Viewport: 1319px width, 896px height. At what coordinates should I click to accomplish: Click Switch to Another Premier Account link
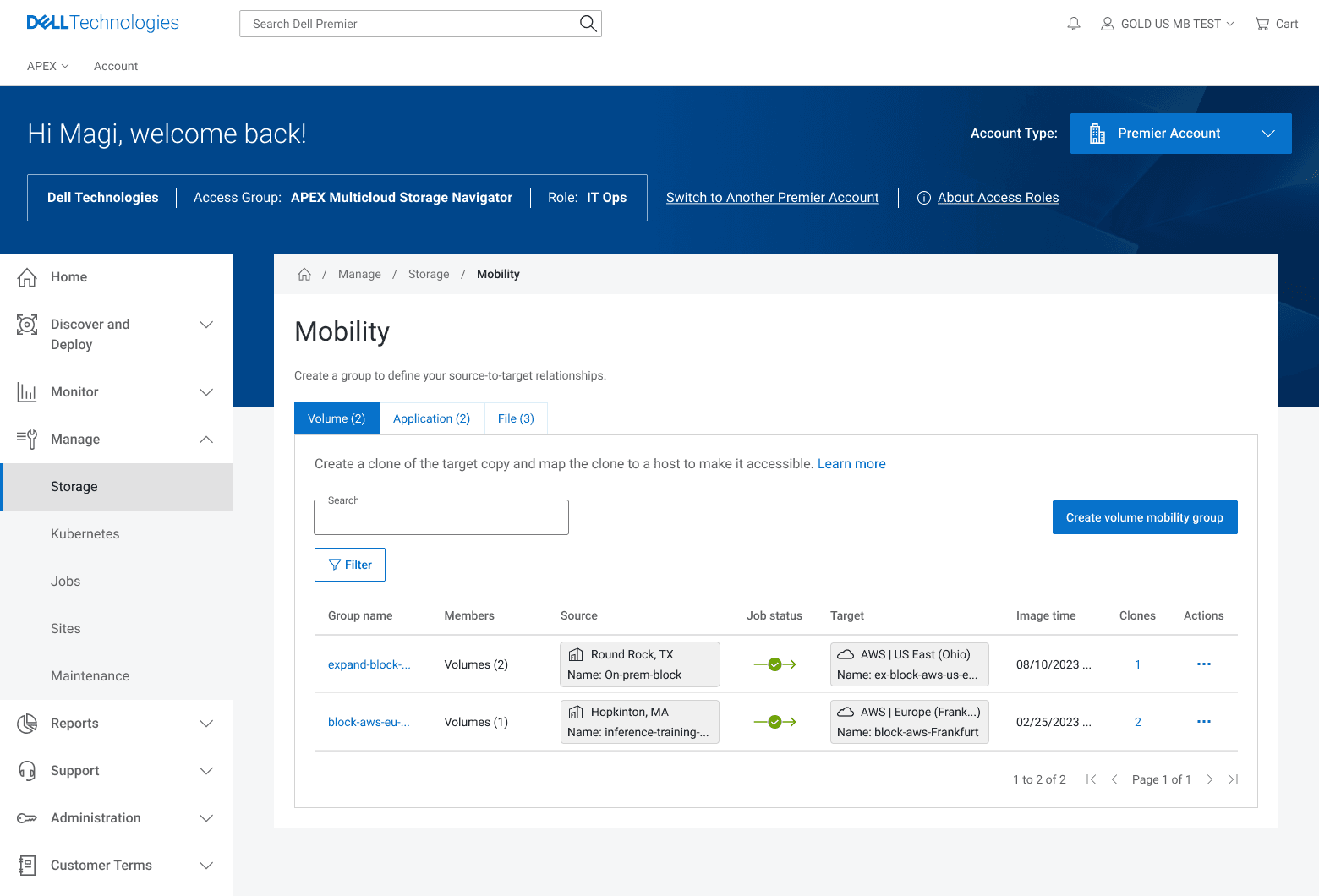[x=773, y=198]
